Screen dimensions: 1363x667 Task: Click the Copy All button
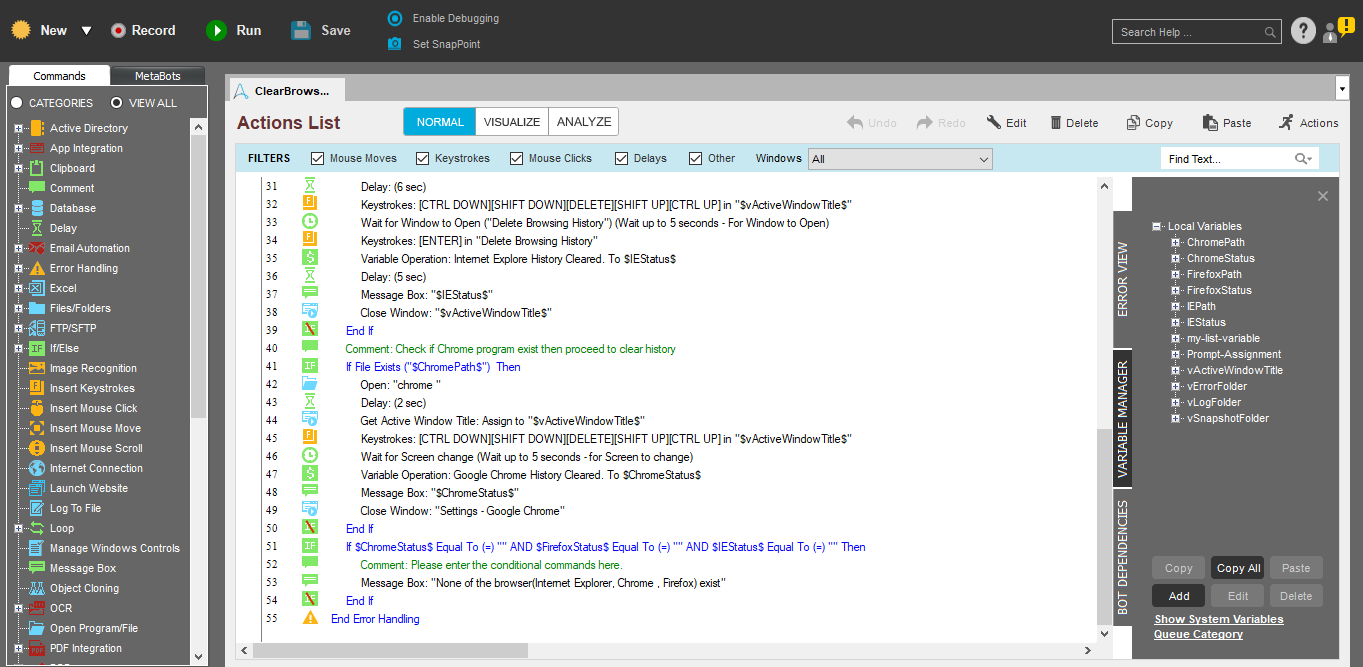tap(1237, 568)
